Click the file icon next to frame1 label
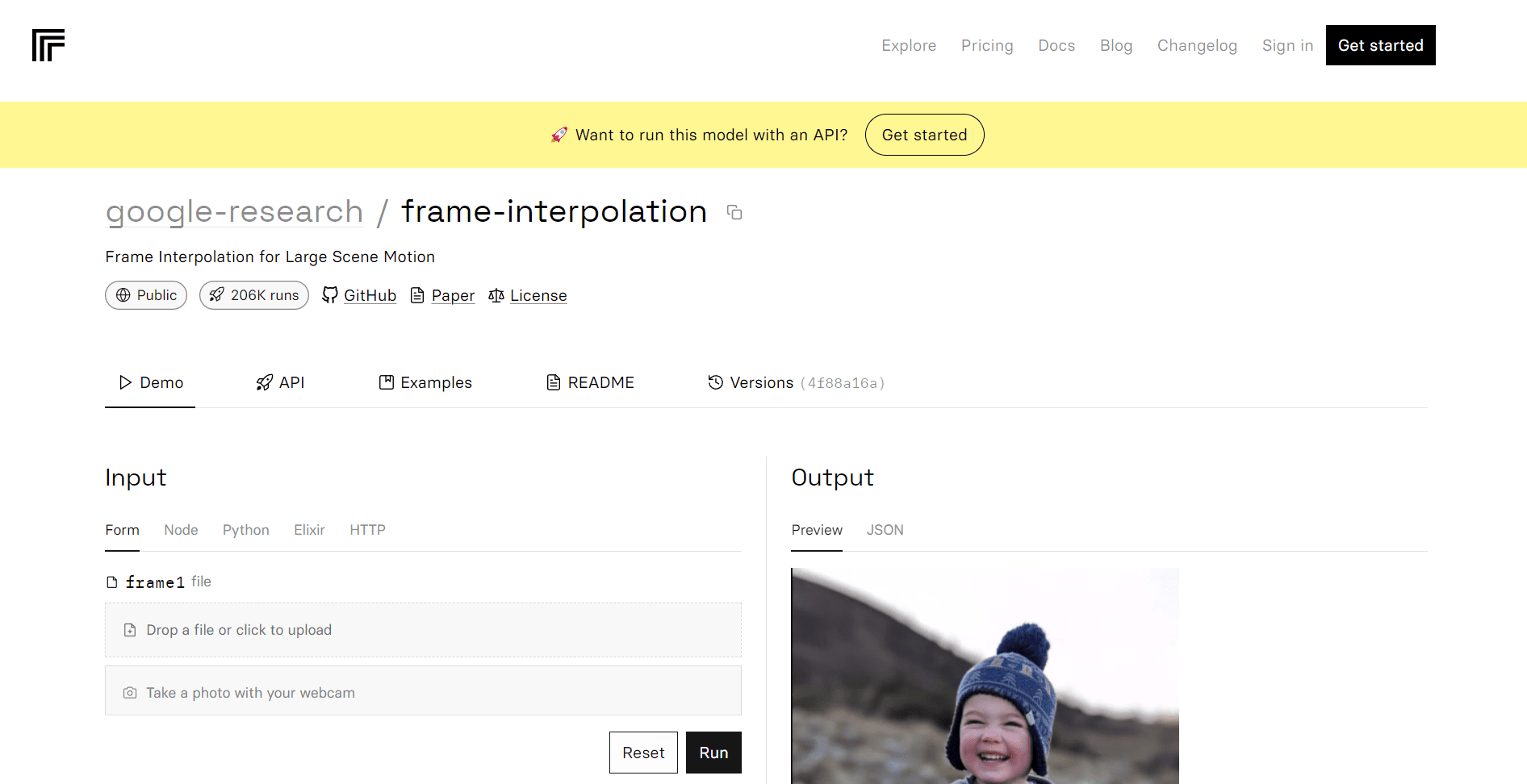 [113, 582]
